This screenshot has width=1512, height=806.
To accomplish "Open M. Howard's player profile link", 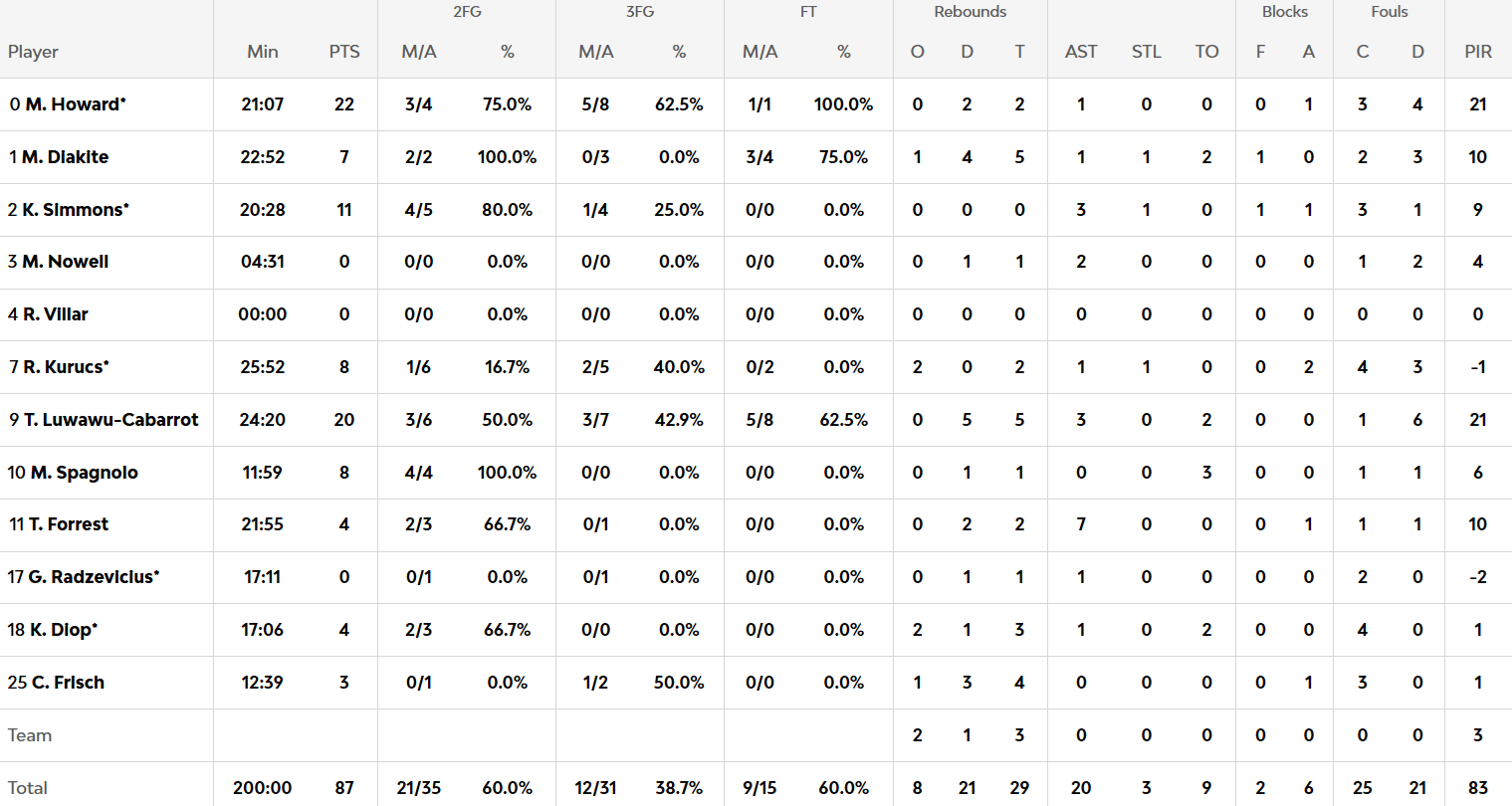I will point(75,104).
